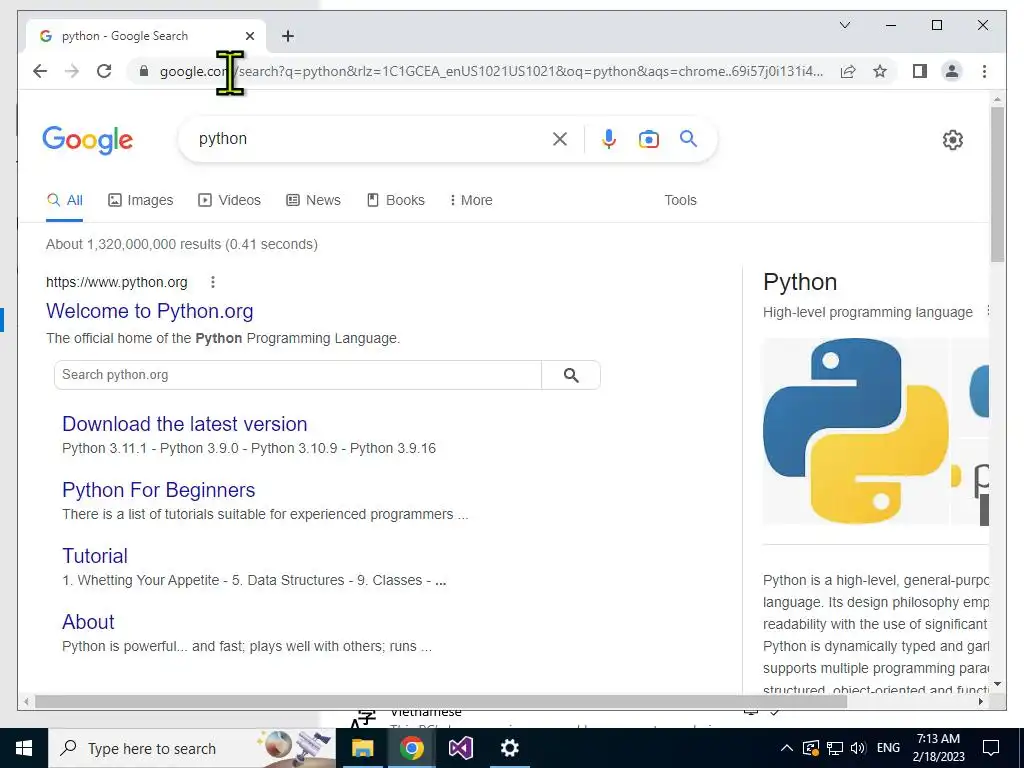
Task: Open Python For Beginners link
Action: (x=159, y=490)
